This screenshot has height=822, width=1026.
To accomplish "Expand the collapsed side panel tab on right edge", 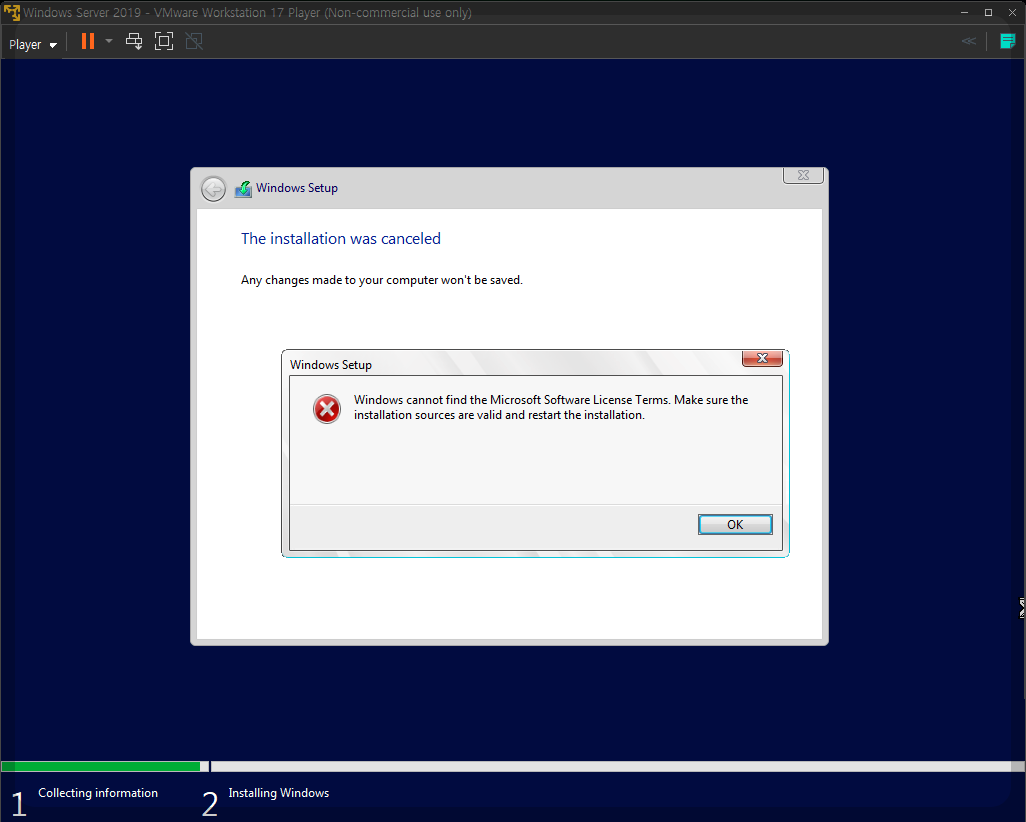I will coord(1019,607).
